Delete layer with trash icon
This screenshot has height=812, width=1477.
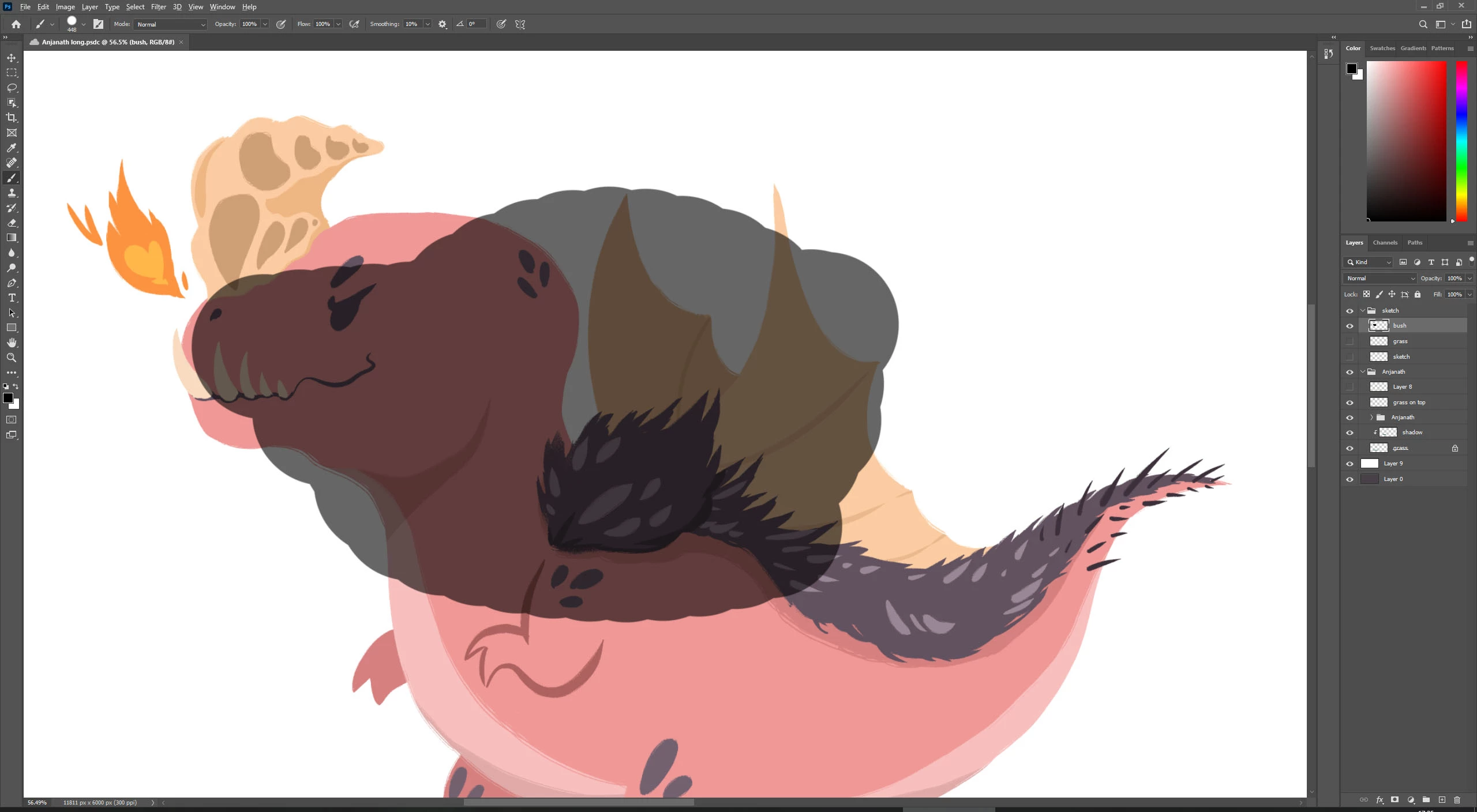tap(1457, 800)
